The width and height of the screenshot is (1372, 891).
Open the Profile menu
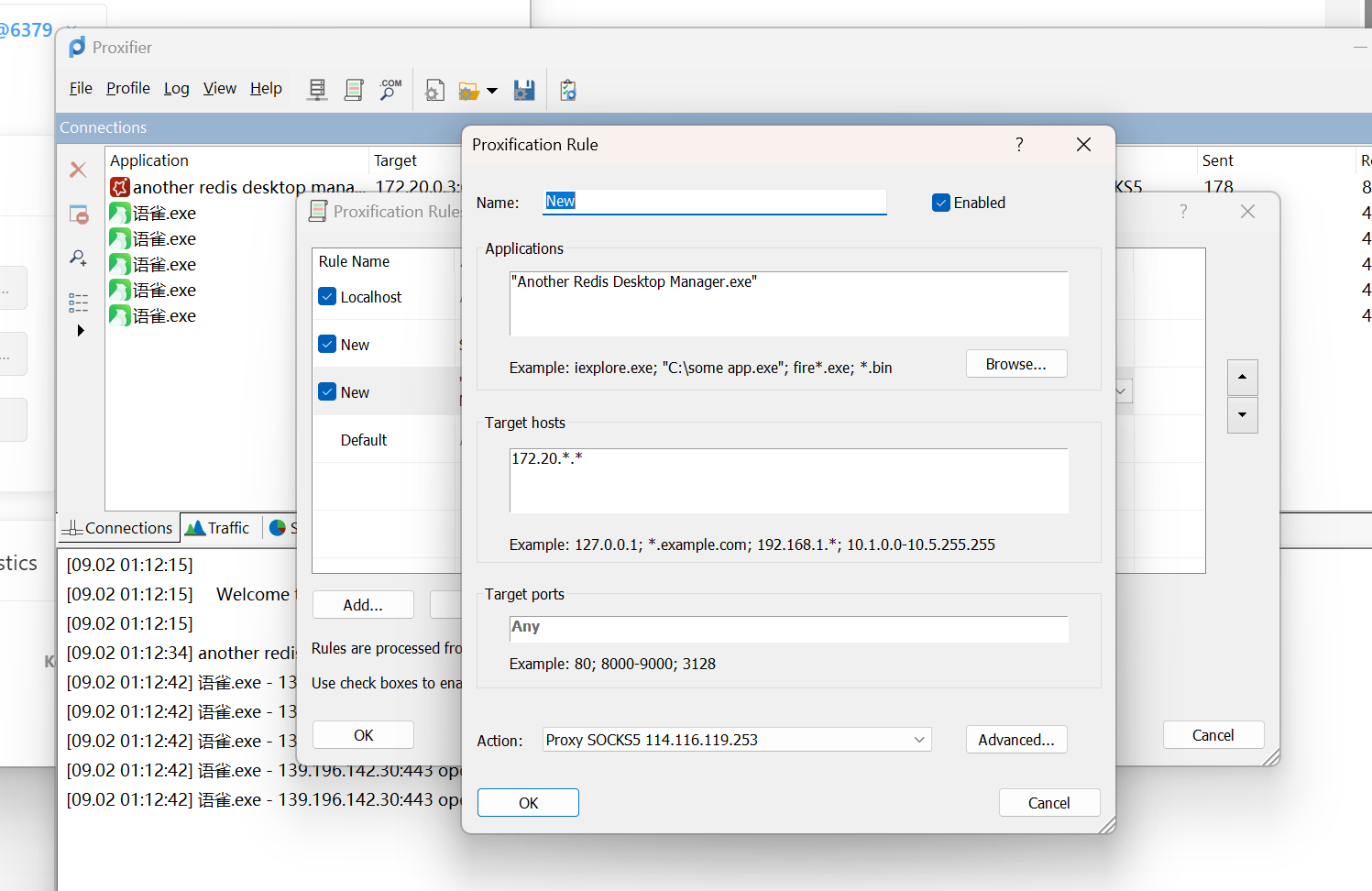click(128, 88)
